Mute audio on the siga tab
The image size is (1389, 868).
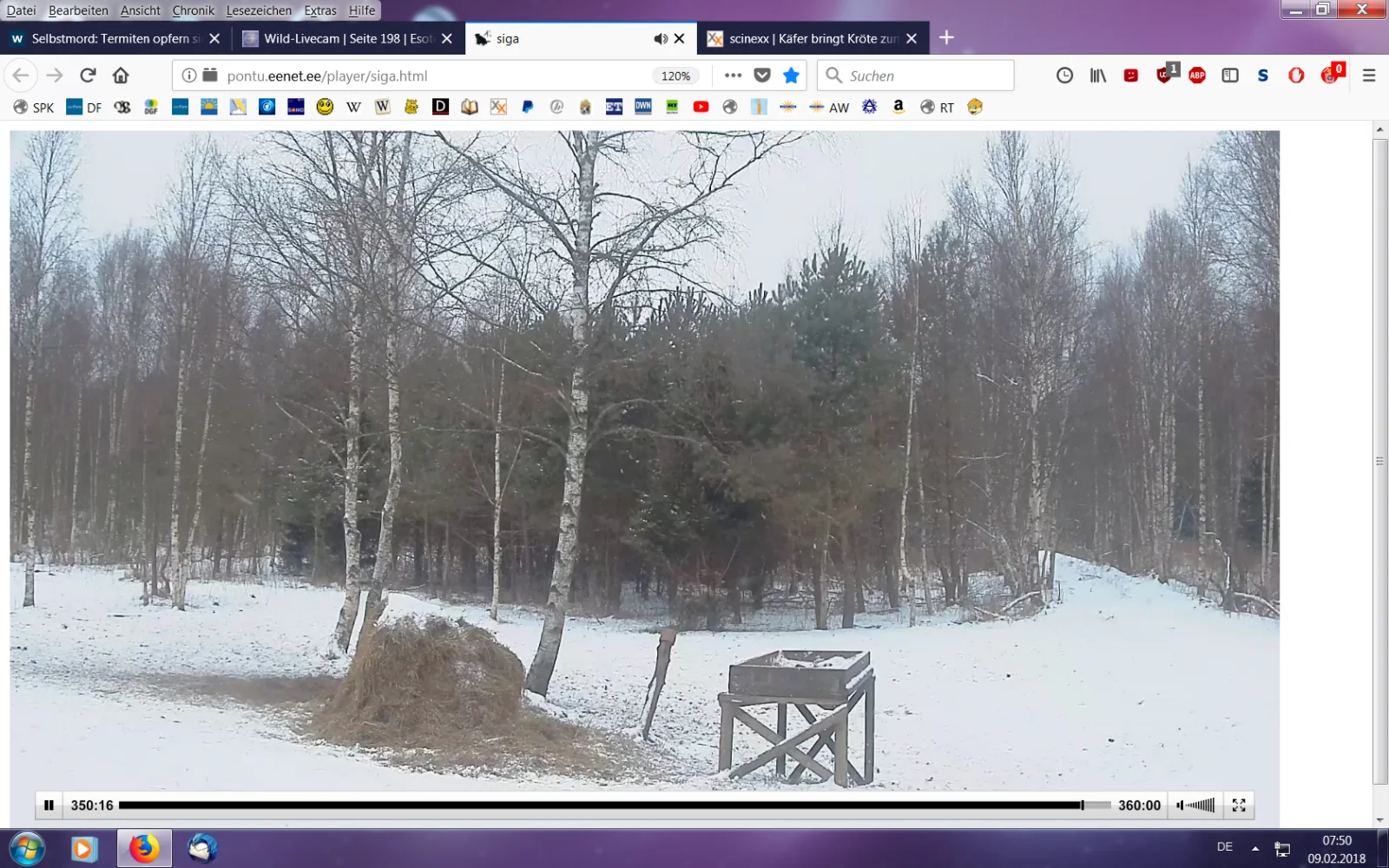click(661, 39)
